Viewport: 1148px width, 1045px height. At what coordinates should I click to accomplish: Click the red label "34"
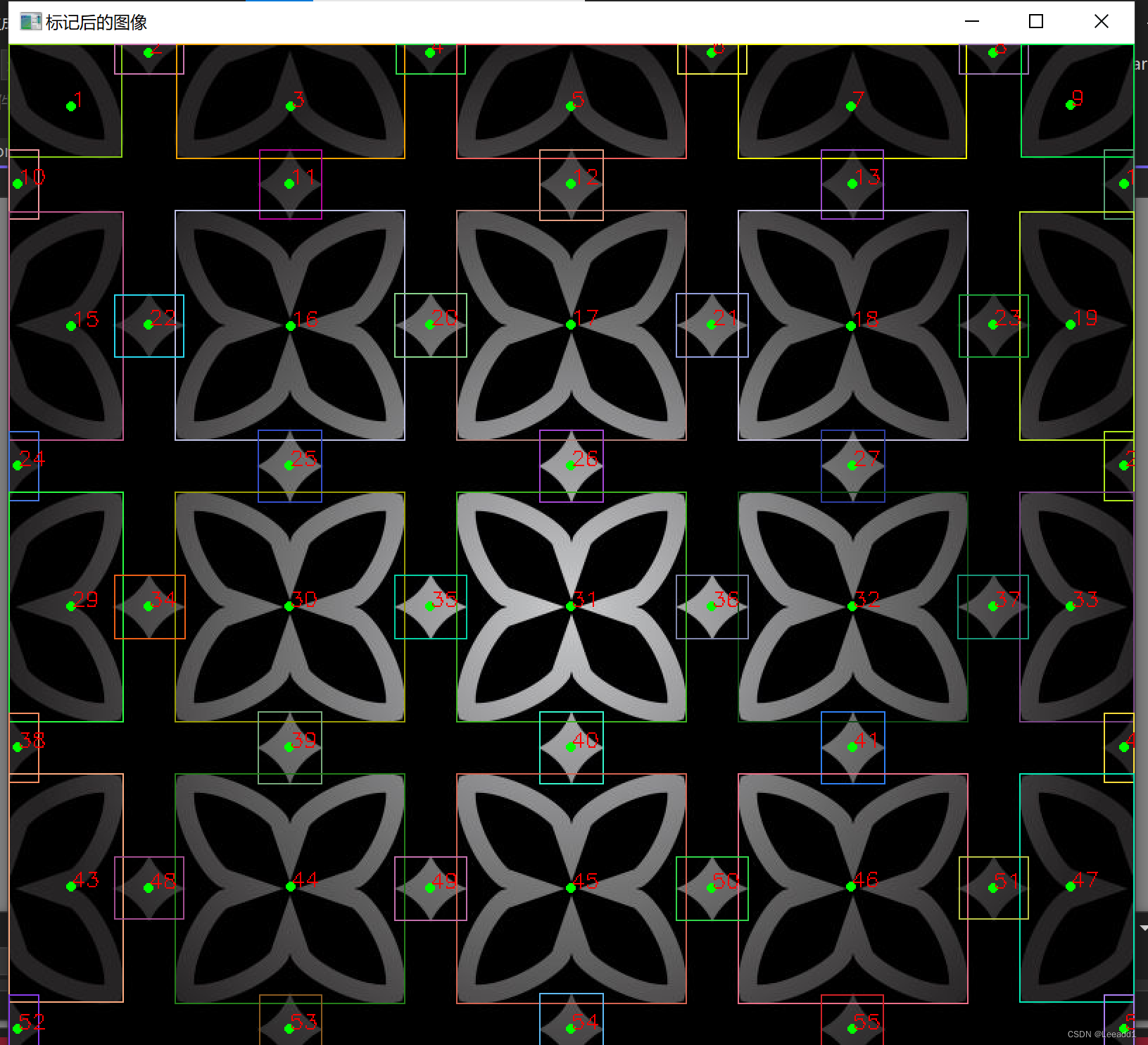(163, 599)
